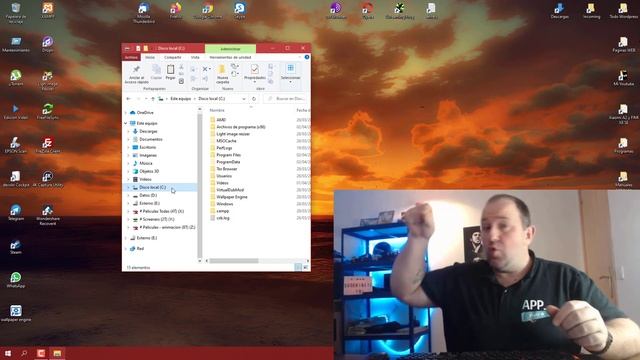Open FileZilla Client desktop icon
Image resolution: width=640 pixels, height=360 pixels.
(47, 145)
